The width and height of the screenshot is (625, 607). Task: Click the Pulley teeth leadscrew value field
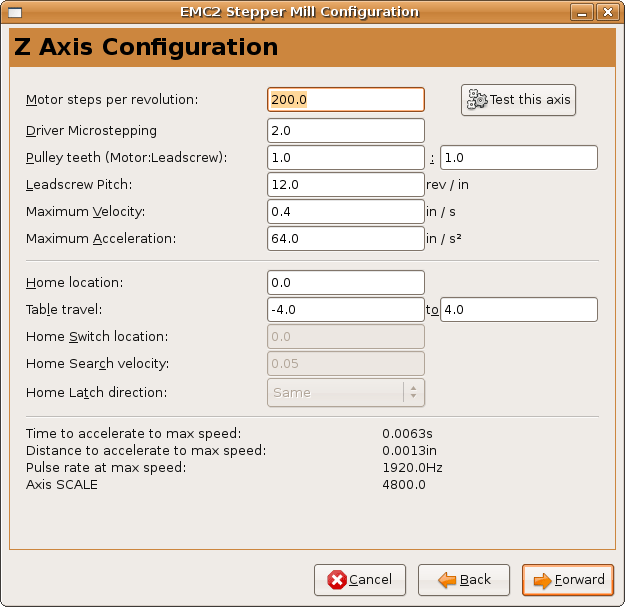click(x=518, y=158)
